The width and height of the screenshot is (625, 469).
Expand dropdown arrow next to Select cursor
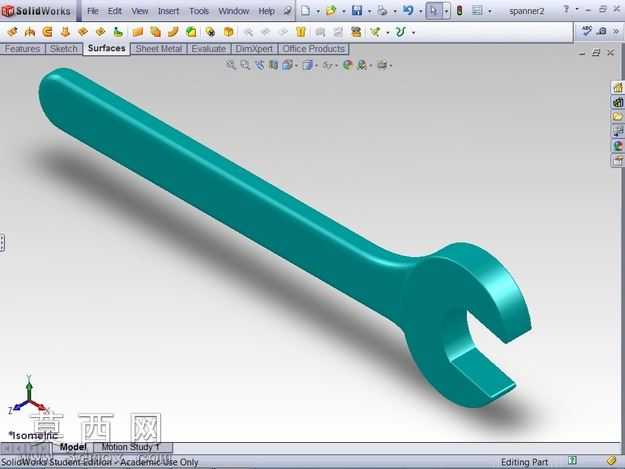446,12
